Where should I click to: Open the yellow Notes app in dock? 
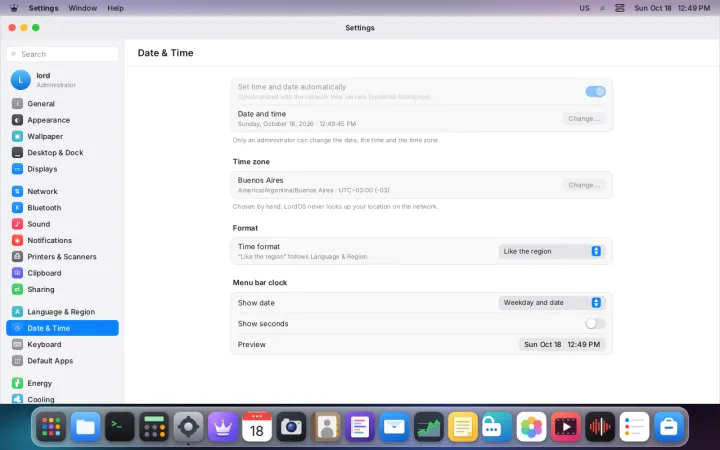coord(463,427)
